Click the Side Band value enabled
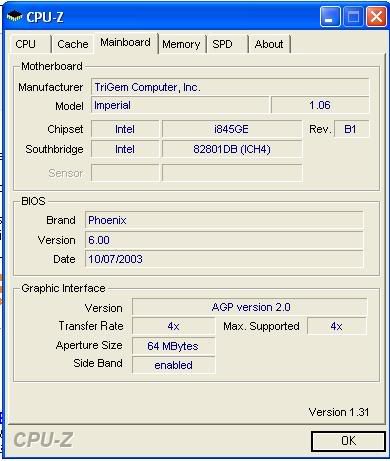Screen dimensions: 390x461 pos(174,365)
